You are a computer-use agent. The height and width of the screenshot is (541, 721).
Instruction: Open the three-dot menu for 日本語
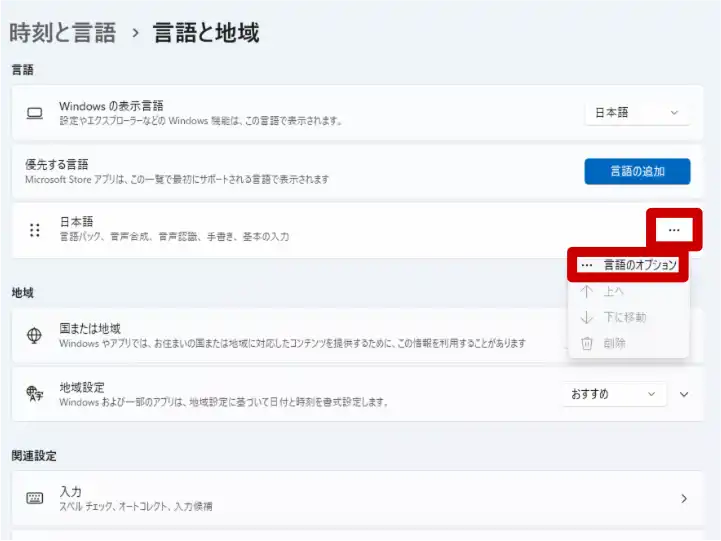674,230
